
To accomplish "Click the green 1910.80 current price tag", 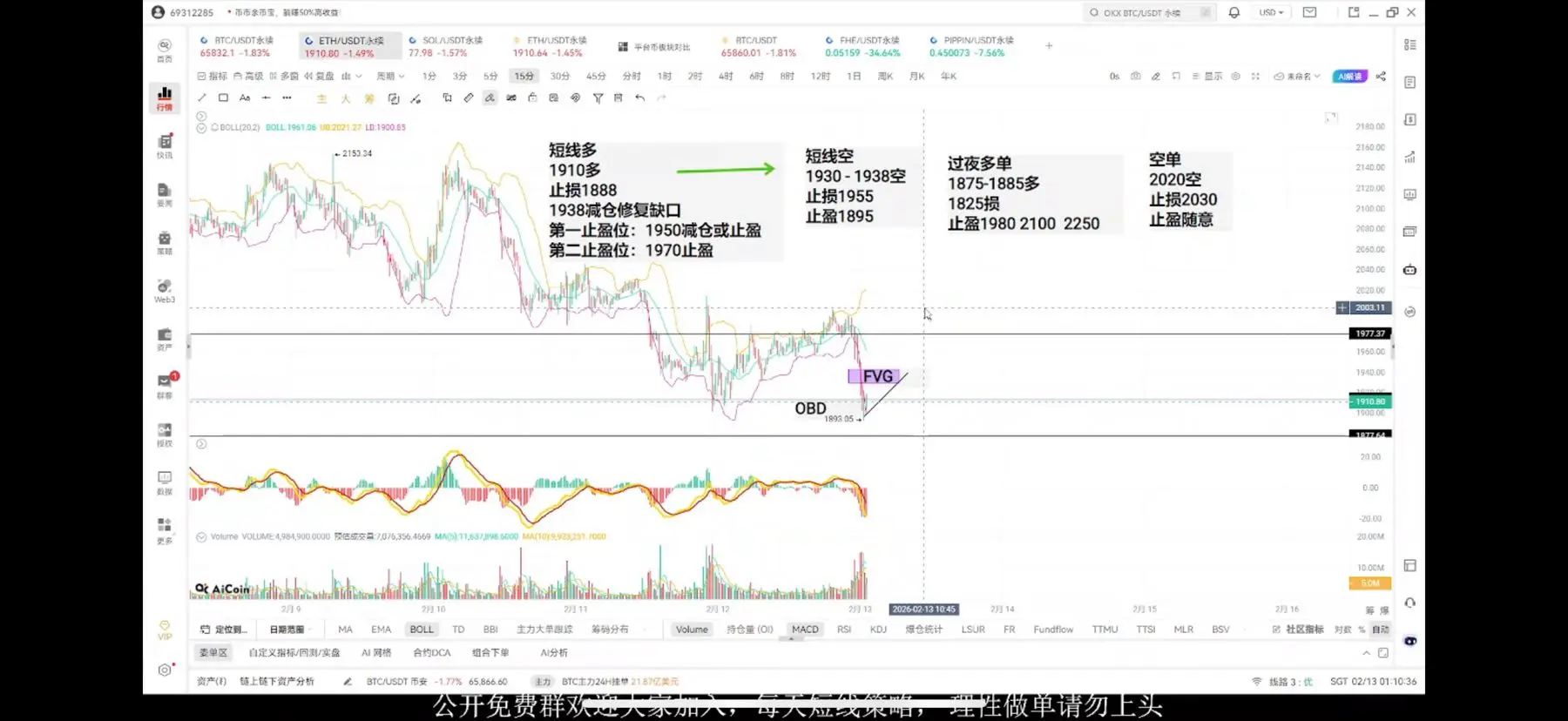I will (1370, 401).
